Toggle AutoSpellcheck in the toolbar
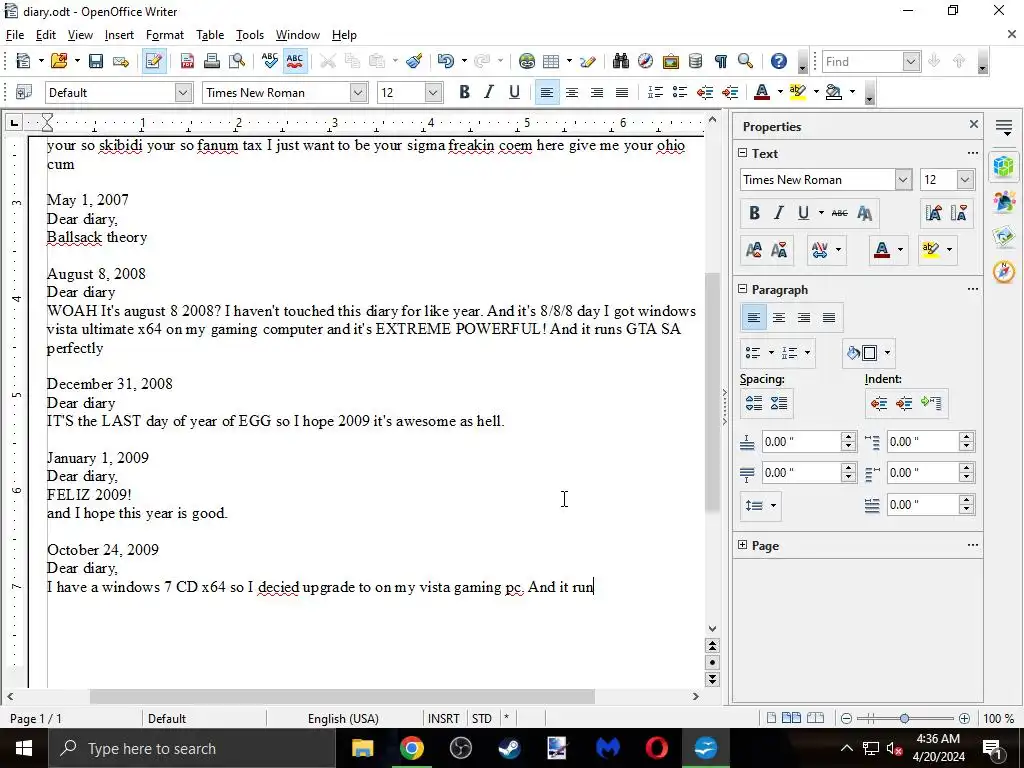Image resolution: width=1024 pixels, height=768 pixels. (295, 61)
